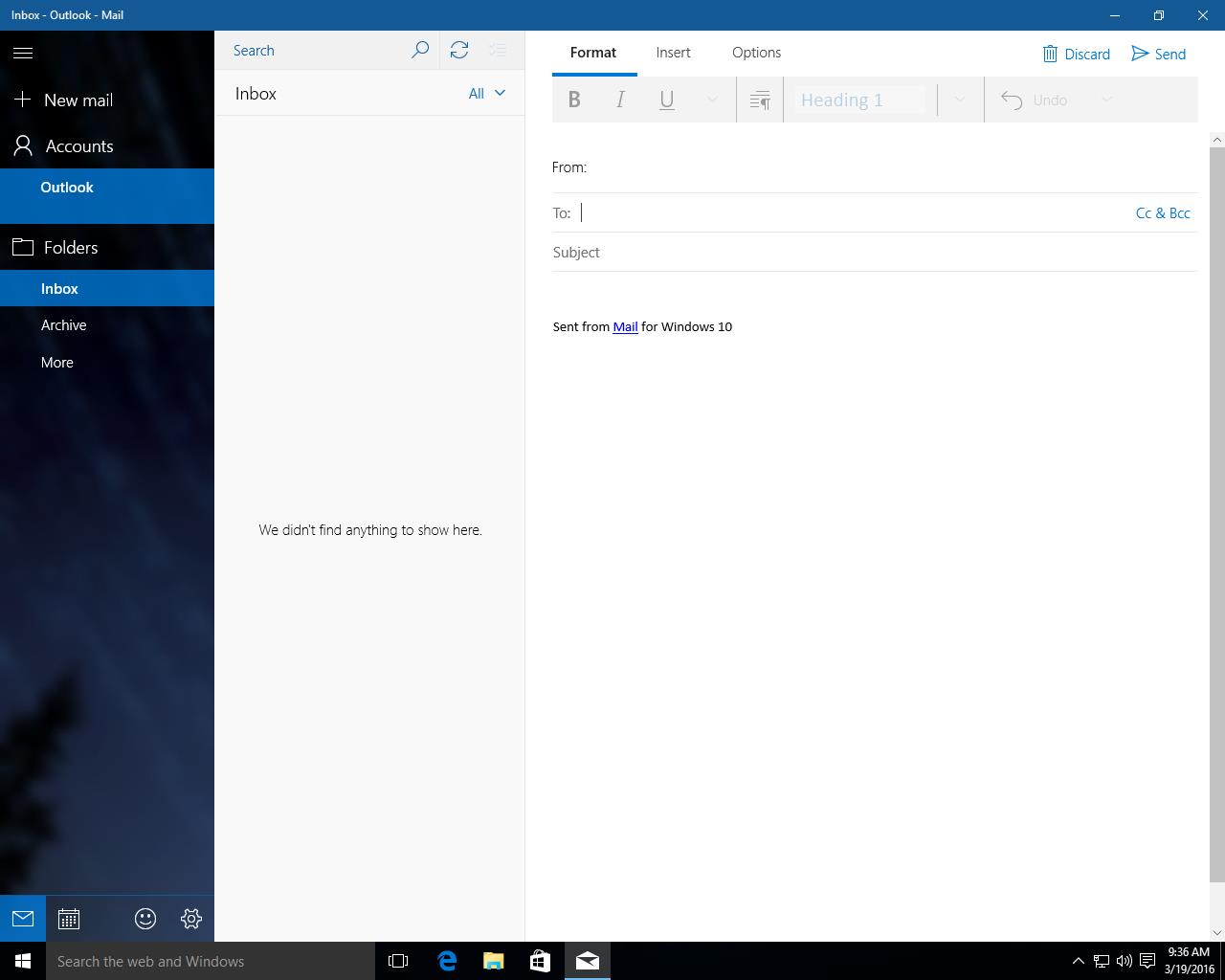The image size is (1225, 980).
Task: Open the network status icon
Action: pyautogui.click(x=1102, y=961)
